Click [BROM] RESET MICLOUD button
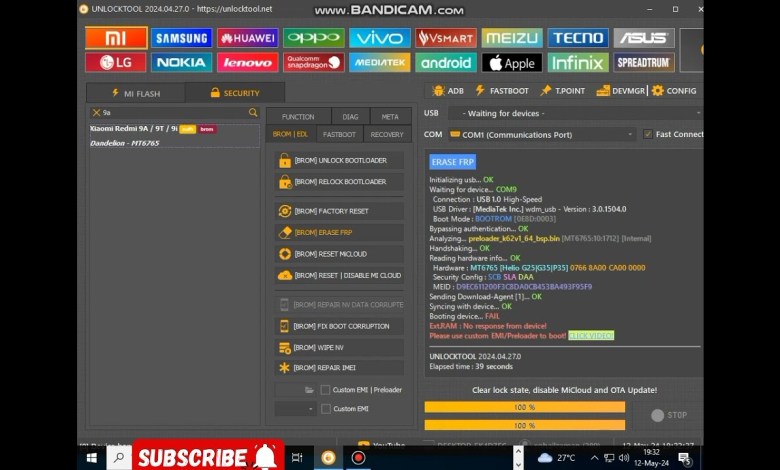This screenshot has width=780, height=470. point(339,254)
